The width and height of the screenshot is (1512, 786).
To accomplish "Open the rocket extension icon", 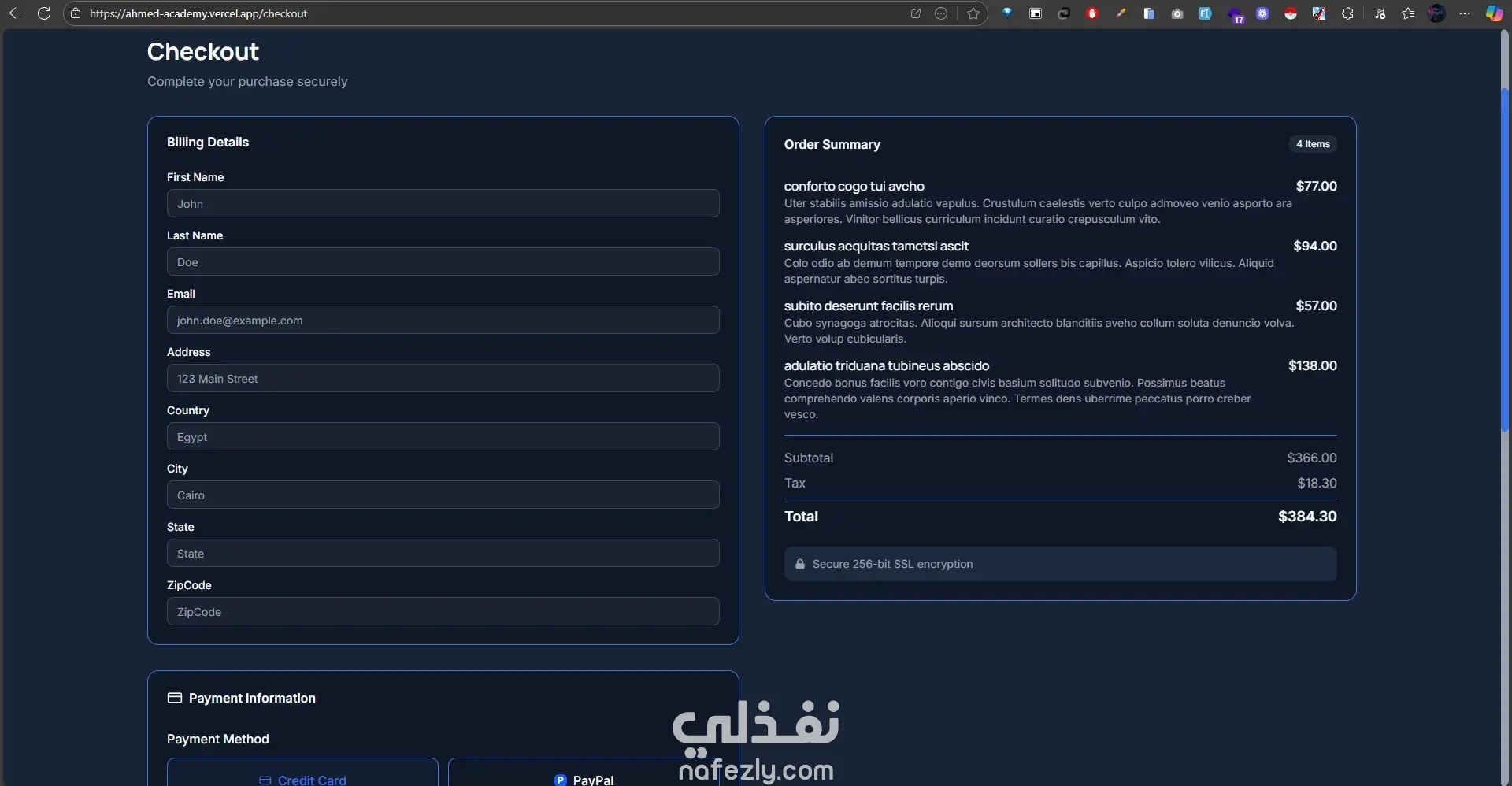I will coord(1319,13).
